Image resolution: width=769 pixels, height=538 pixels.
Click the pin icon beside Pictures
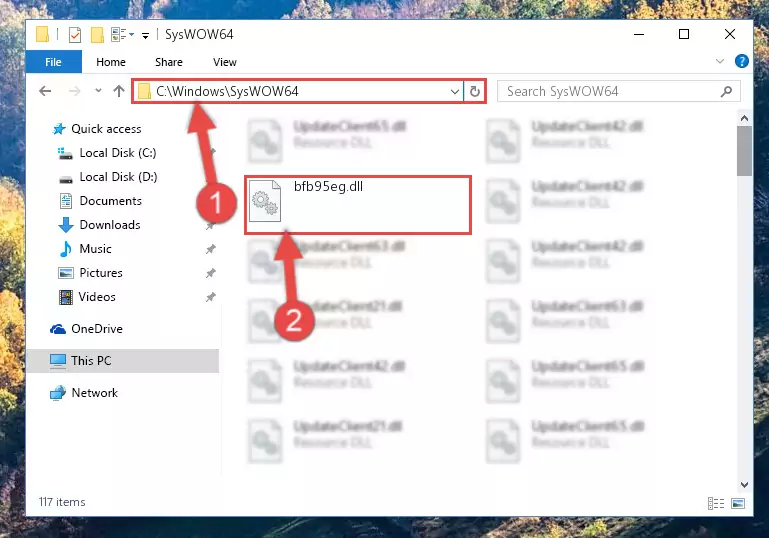click(x=210, y=273)
